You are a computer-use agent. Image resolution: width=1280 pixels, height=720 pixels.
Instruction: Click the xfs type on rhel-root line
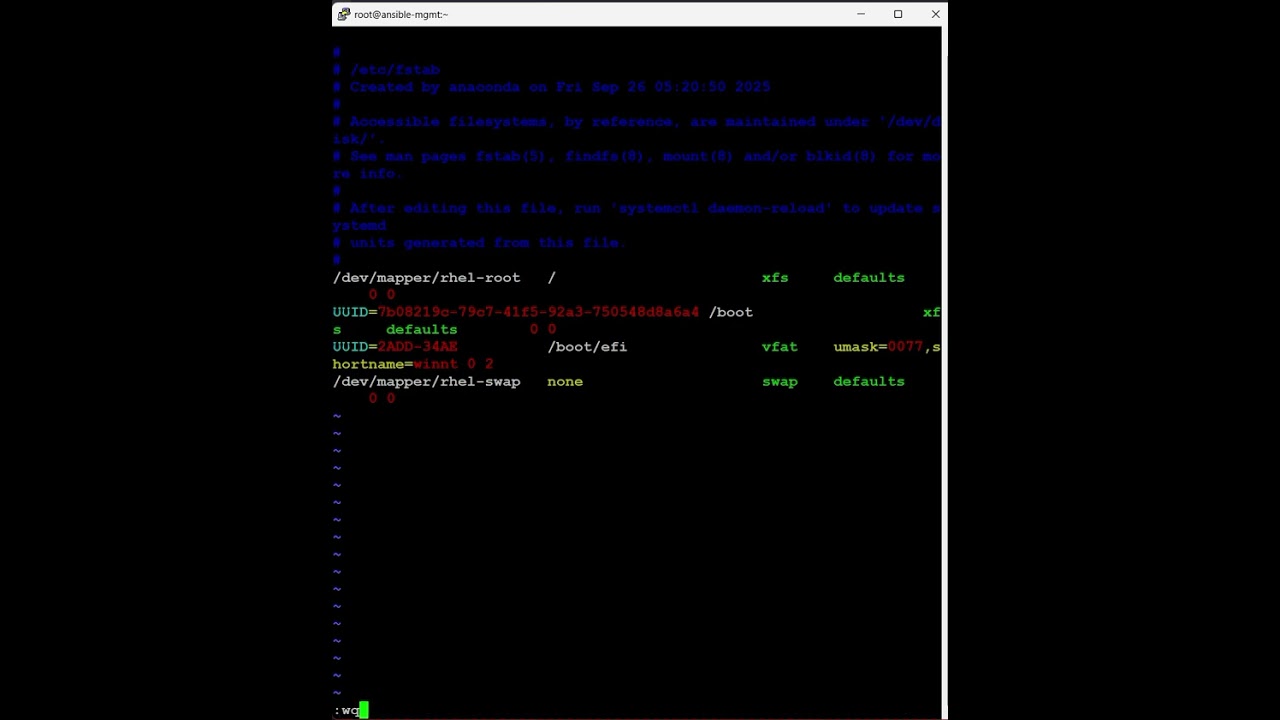click(775, 278)
